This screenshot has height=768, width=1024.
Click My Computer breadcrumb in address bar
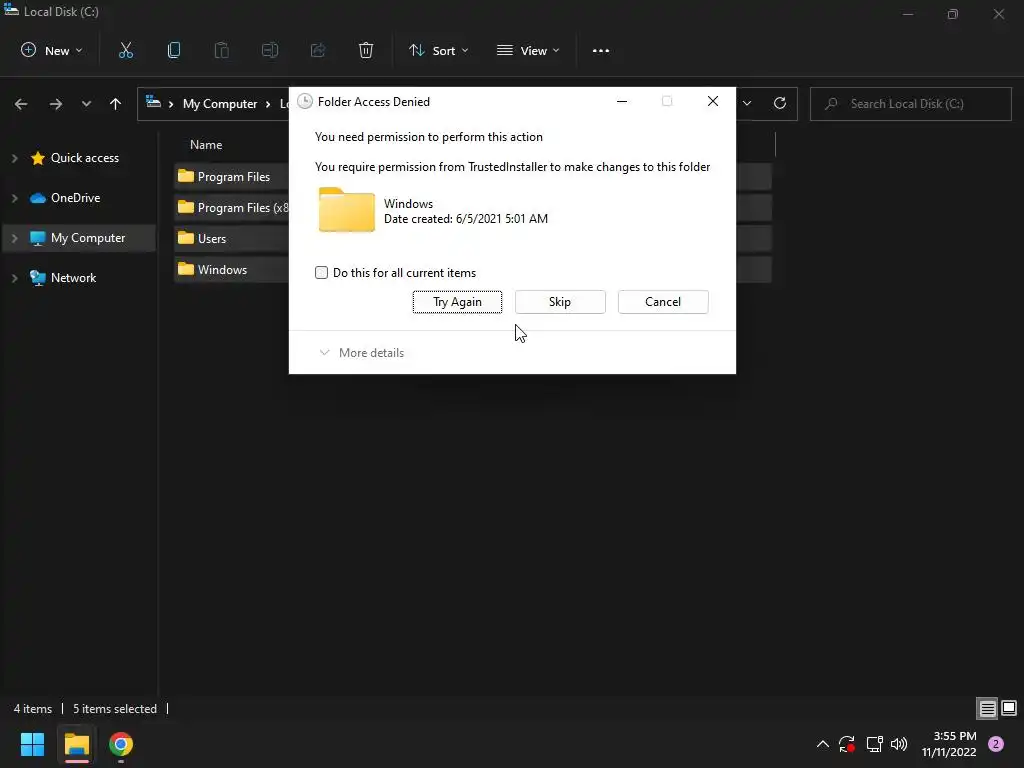pos(220,104)
